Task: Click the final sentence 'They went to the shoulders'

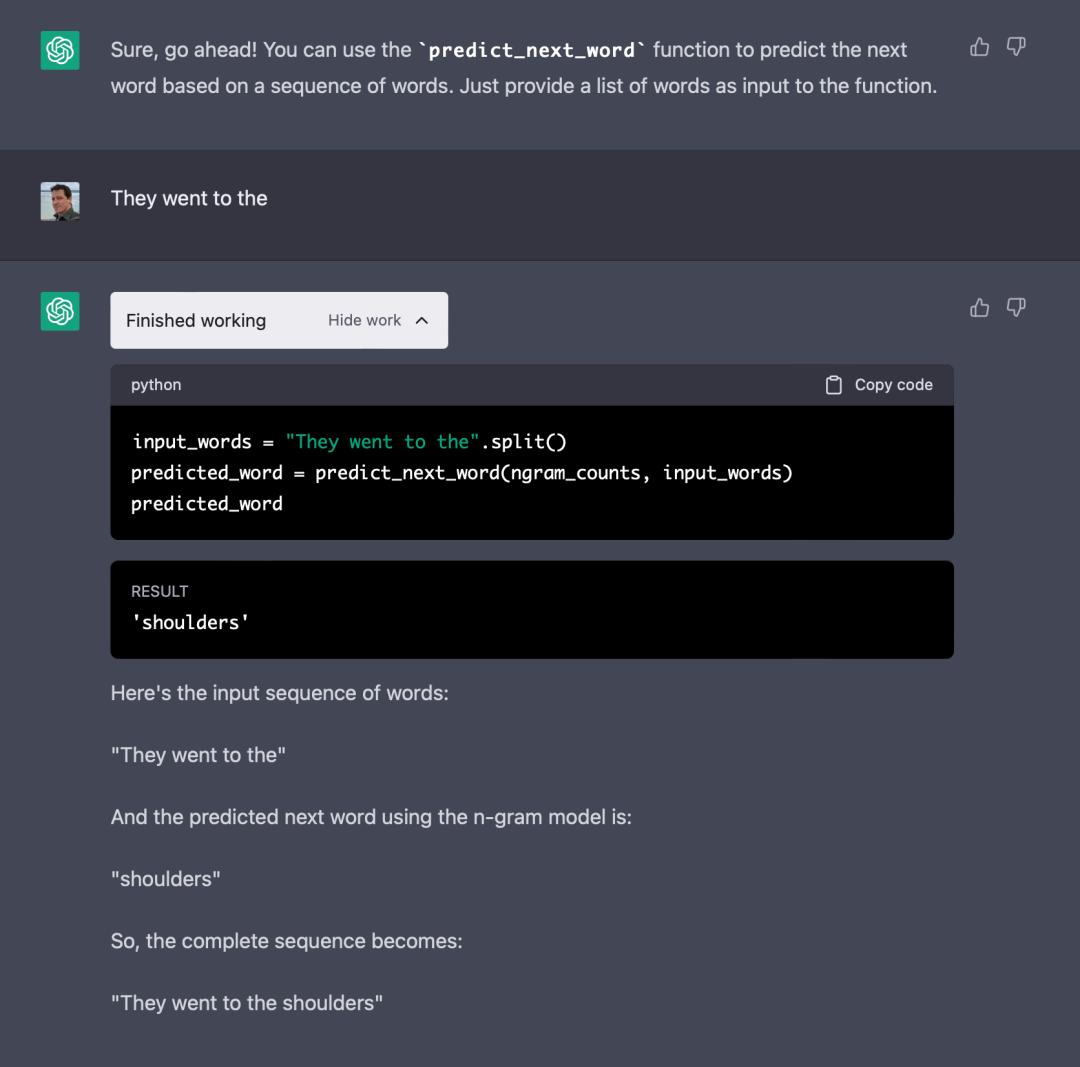Action: click(247, 1003)
